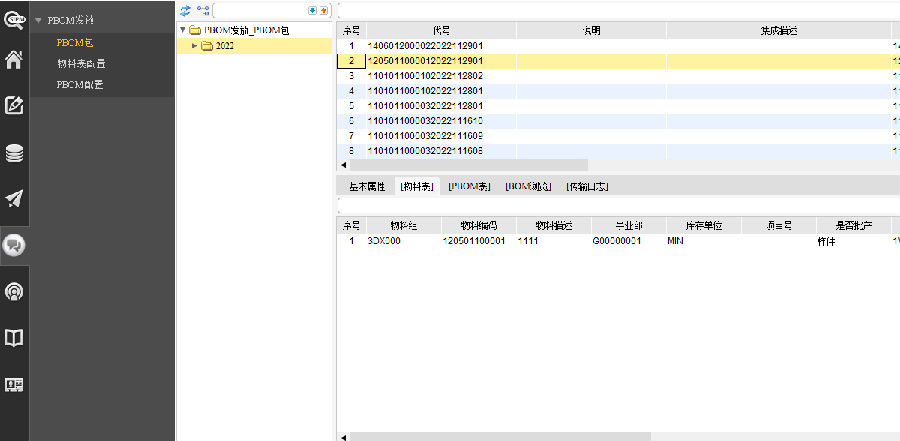Collapse the PBOM menu group in sidebar
This screenshot has height=441, width=900.
pos(38,20)
